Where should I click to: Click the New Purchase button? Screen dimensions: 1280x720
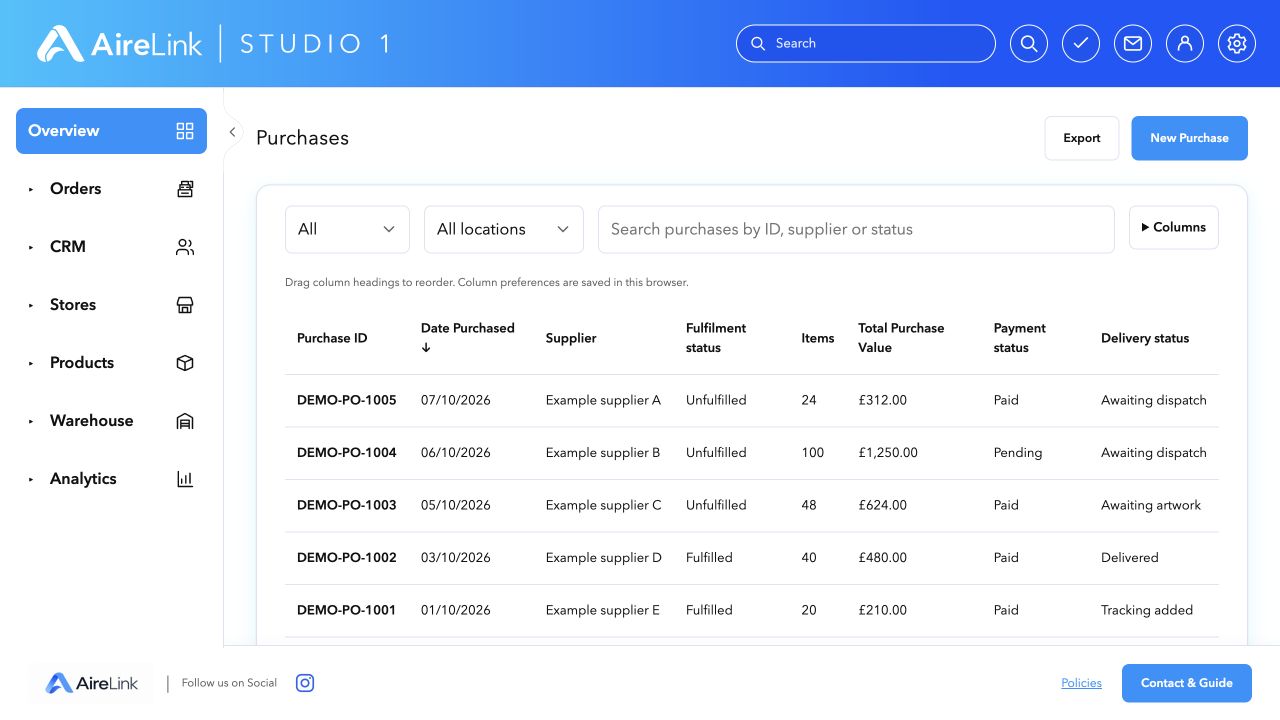click(1189, 138)
